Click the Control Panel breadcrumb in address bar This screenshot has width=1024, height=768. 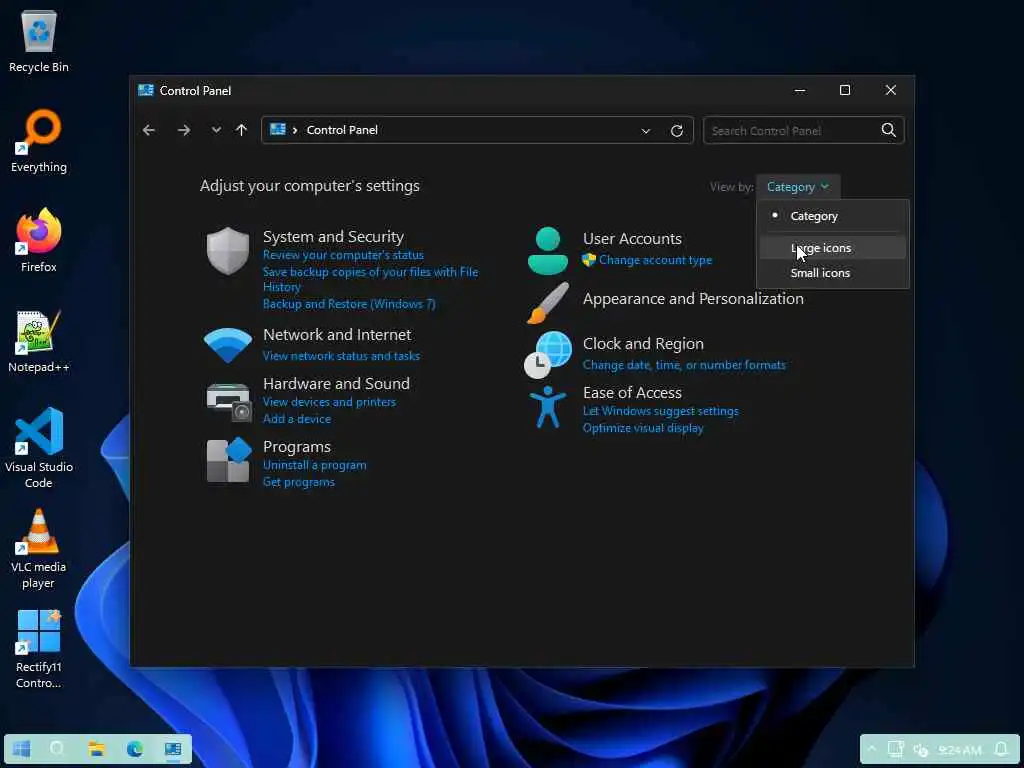342,130
